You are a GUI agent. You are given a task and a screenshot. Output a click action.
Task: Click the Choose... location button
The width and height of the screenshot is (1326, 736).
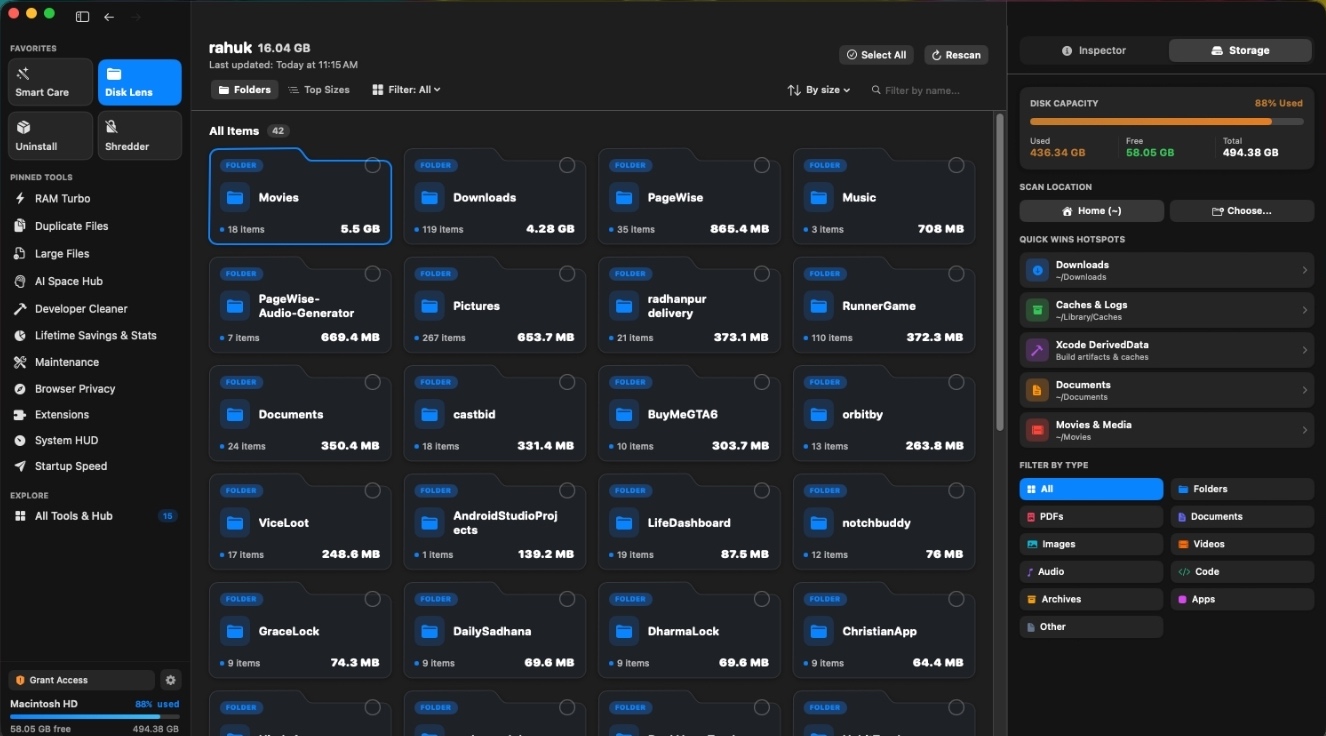(x=1242, y=211)
